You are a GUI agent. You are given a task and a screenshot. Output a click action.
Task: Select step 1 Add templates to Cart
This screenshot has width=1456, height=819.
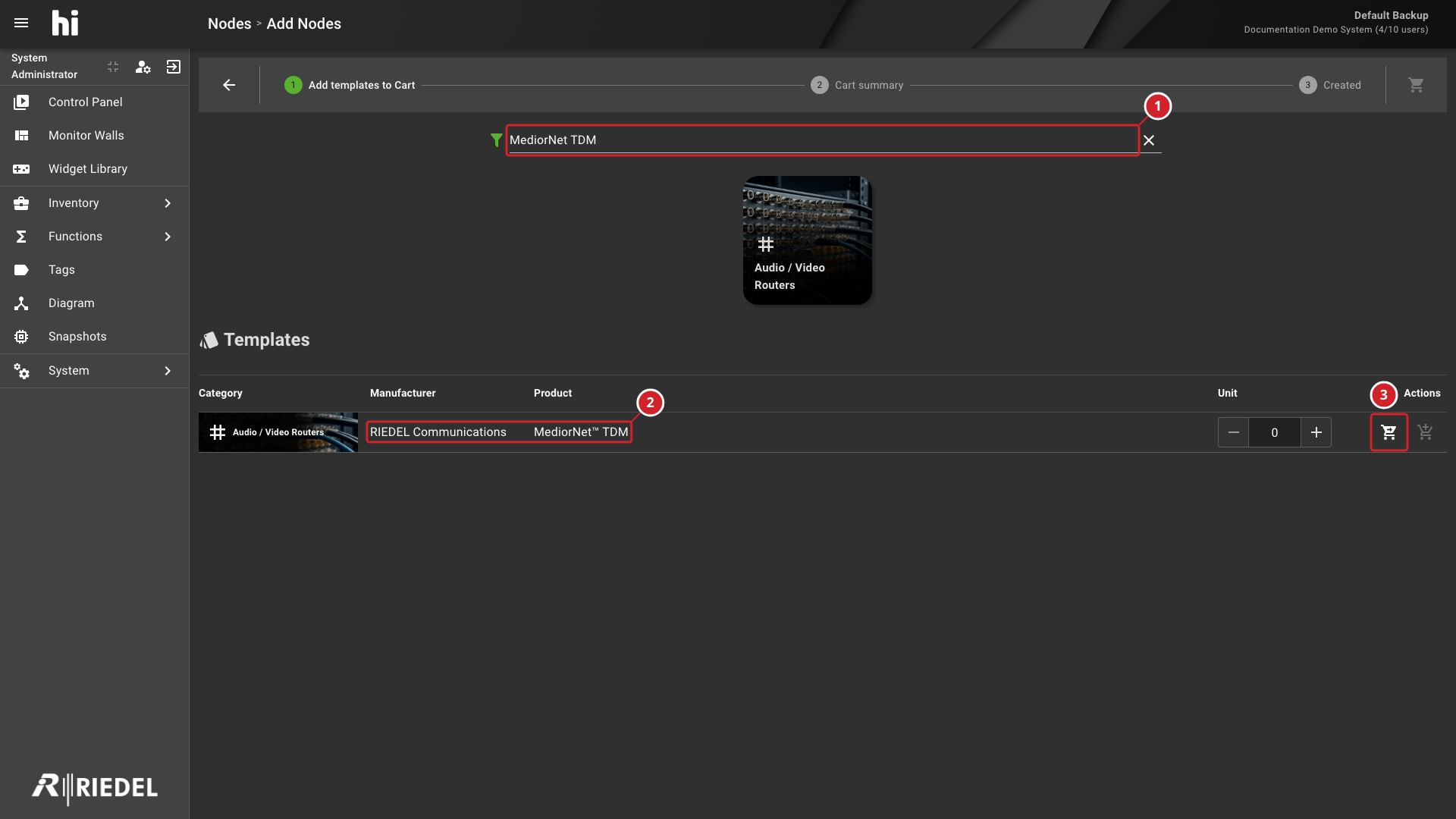(350, 85)
